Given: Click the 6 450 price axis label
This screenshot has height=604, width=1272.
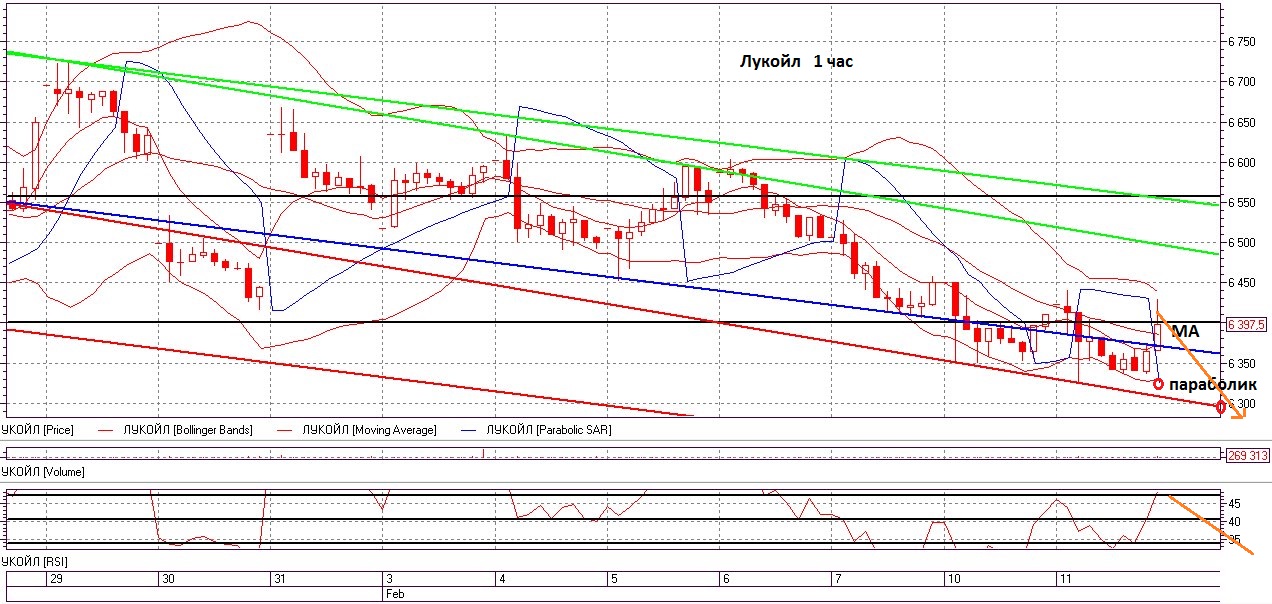Looking at the screenshot, I should [x=1241, y=282].
